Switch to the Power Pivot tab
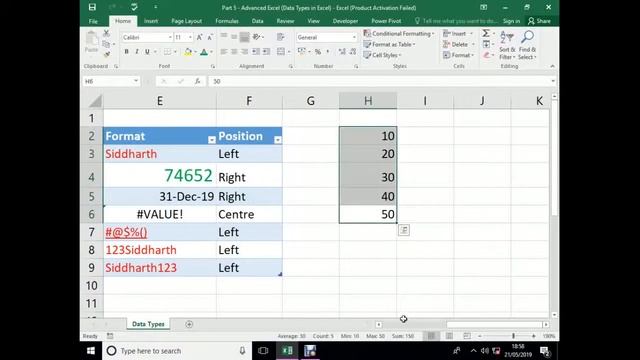Image resolution: width=640 pixels, height=360 pixels. (386, 21)
